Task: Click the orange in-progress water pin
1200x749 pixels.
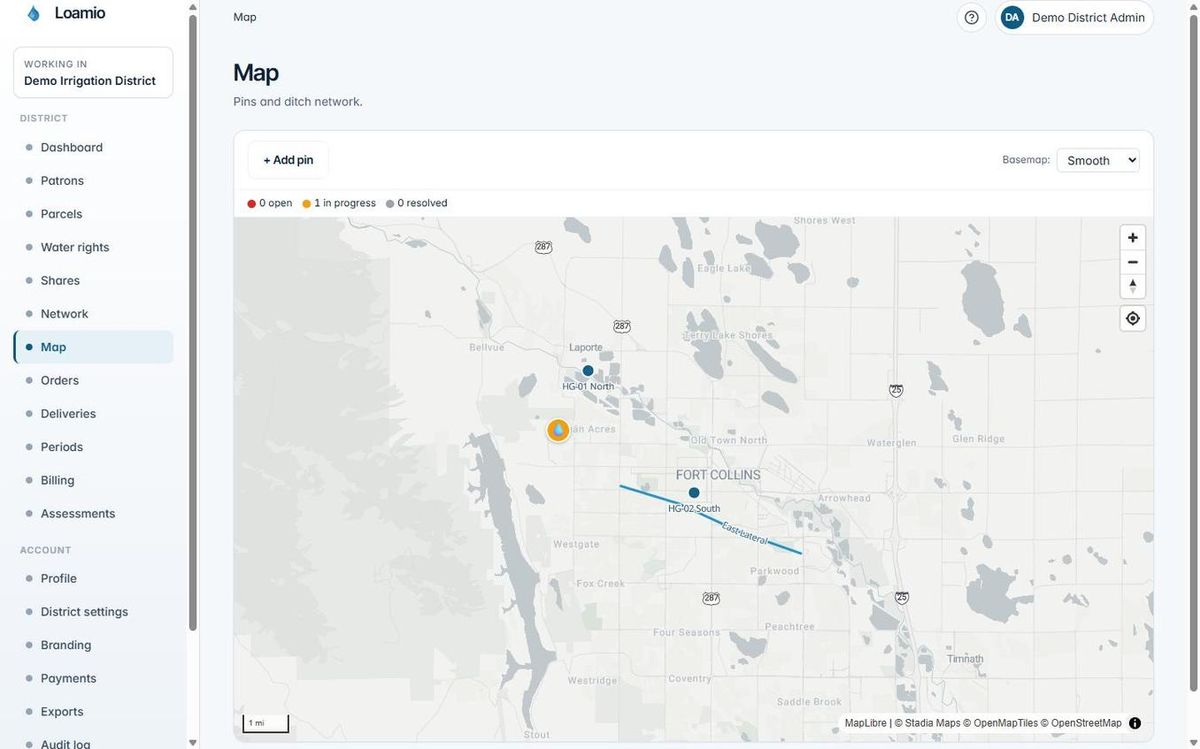Action: 558,430
